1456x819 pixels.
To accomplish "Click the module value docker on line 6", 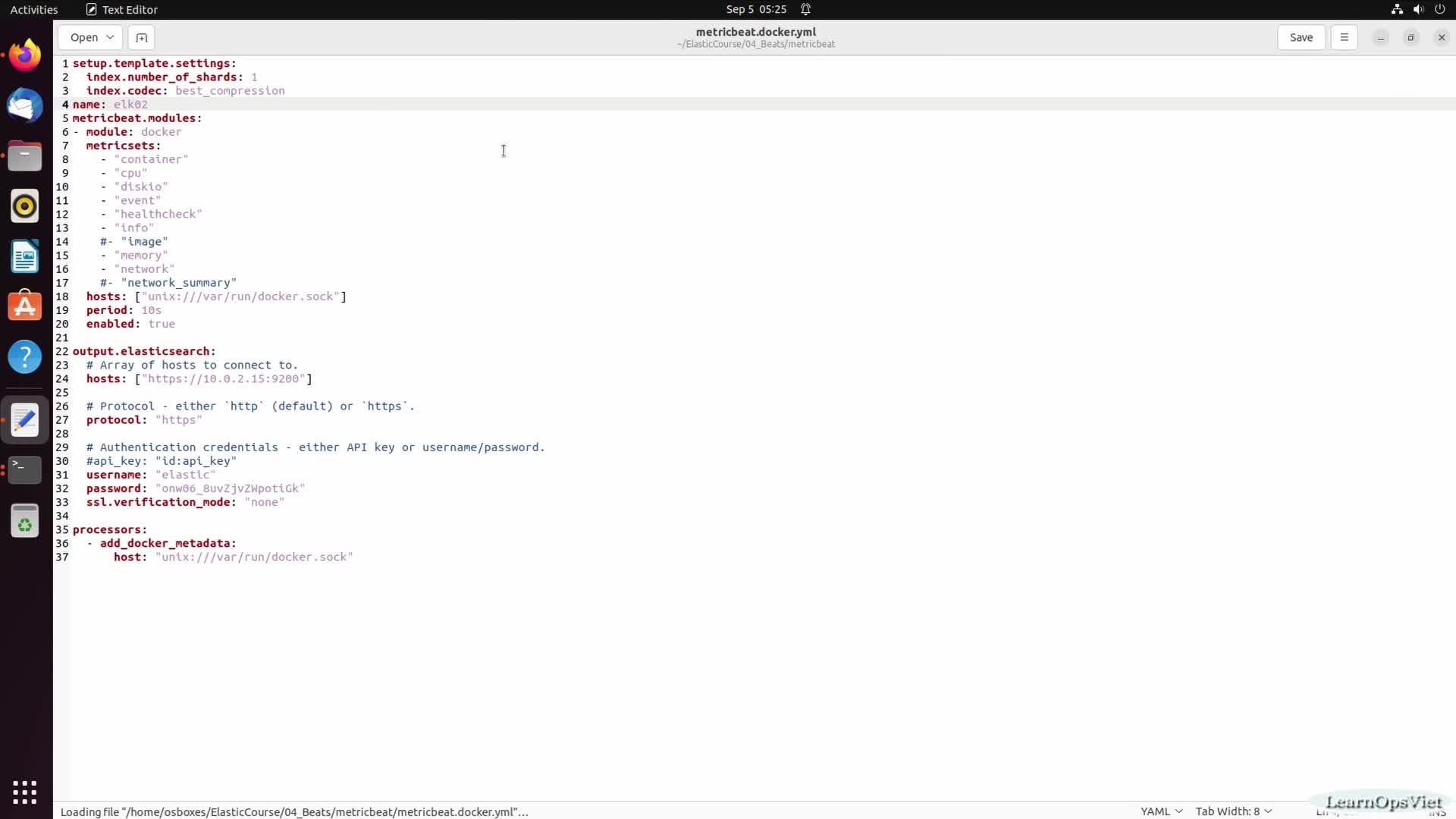I will coord(161,131).
